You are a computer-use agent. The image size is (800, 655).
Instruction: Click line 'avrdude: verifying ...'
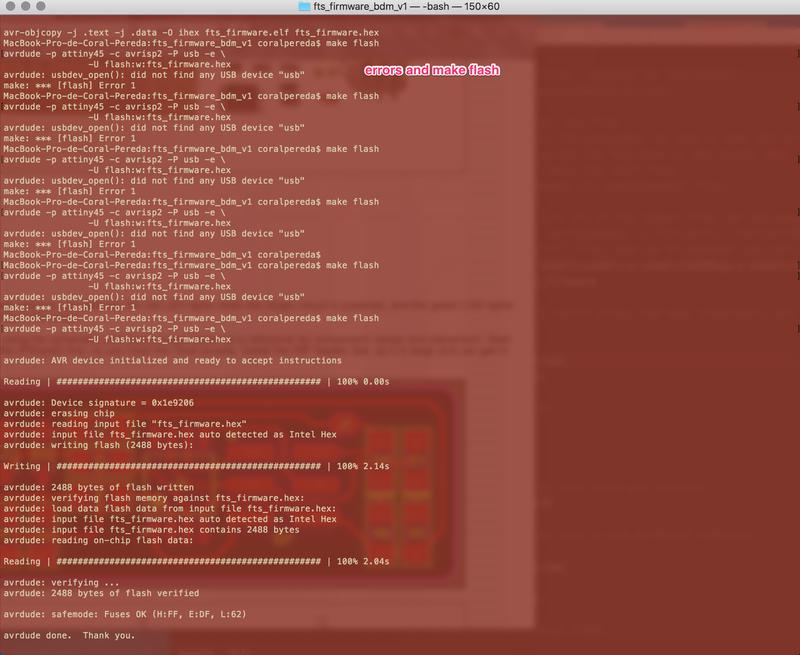[x=61, y=583]
